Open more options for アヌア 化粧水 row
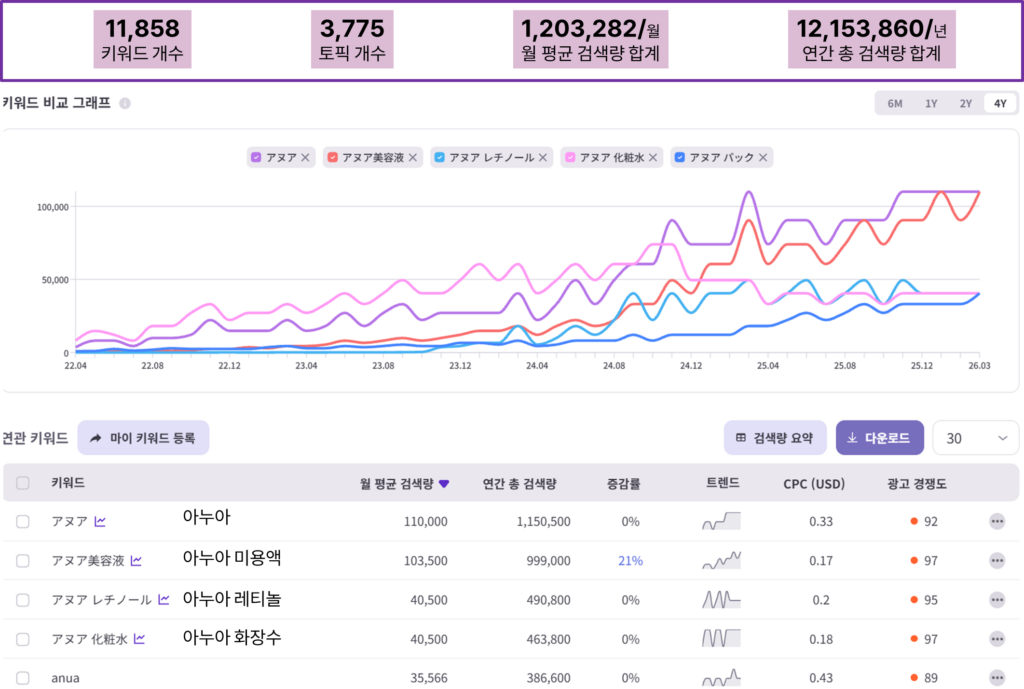Screen dimensions: 1024x689 point(997,639)
